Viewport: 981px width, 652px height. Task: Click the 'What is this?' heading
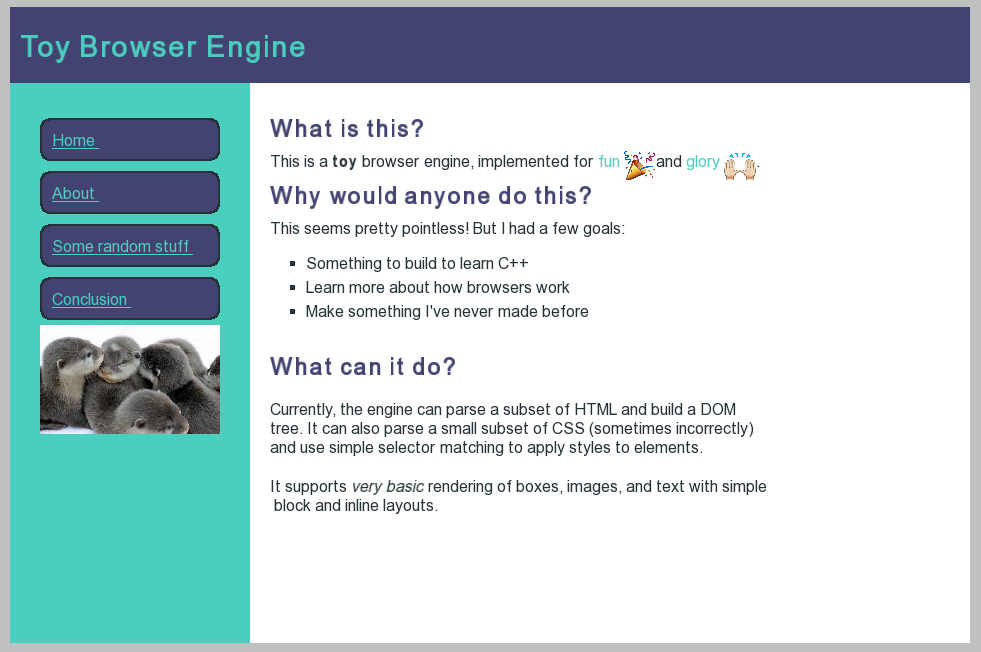[347, 128]
